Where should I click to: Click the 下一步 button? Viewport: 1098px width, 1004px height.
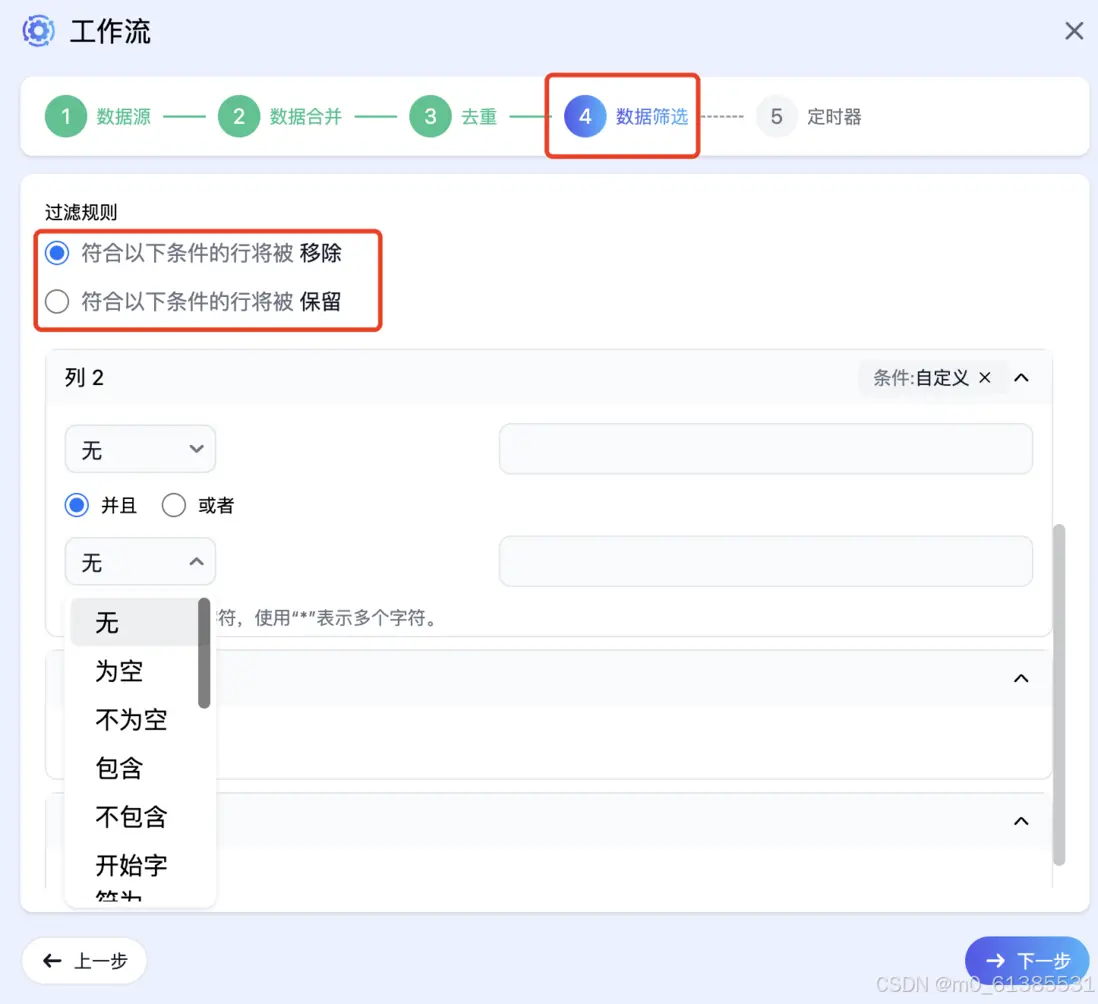(x=1028, y=960)
